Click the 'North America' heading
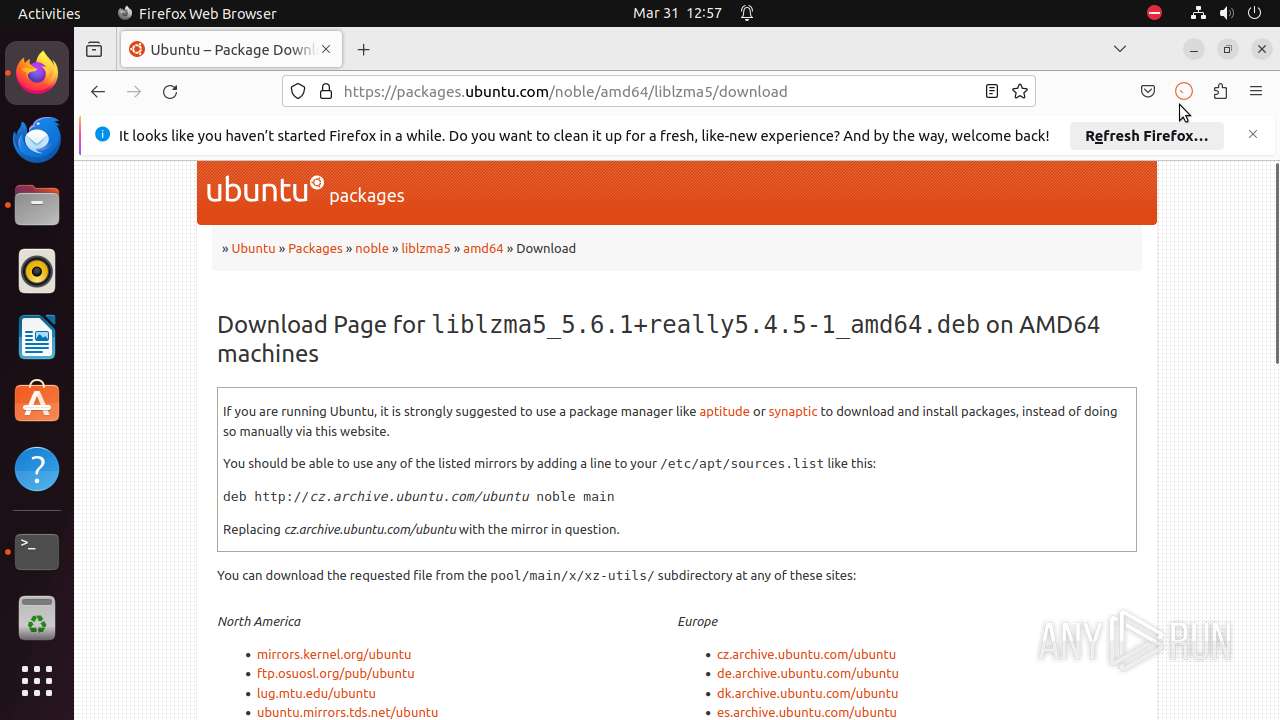Viewport: 1280px width, 720px height. tap(259, 621)
